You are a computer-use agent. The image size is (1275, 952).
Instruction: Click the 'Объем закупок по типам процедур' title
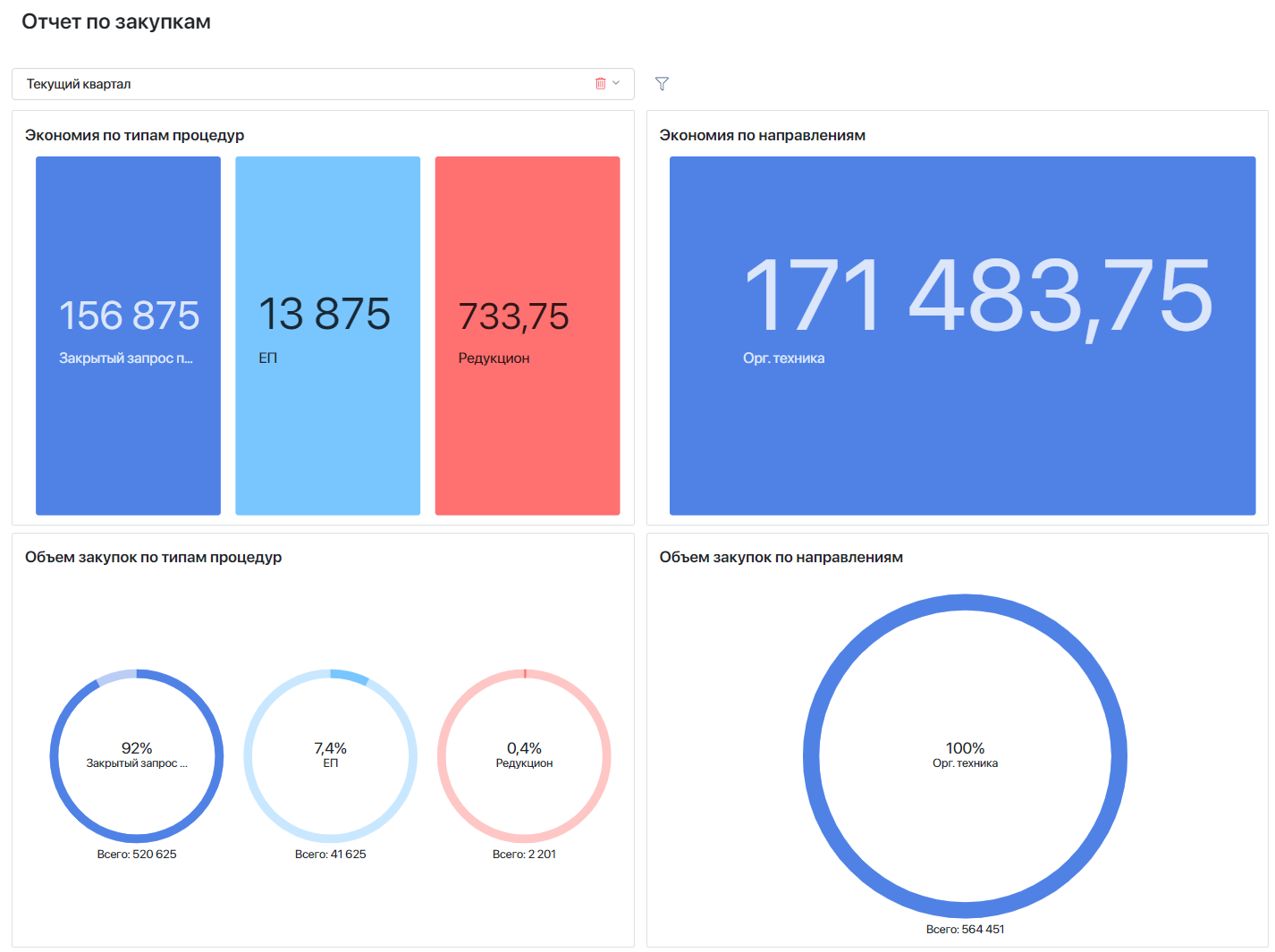coord(153,557)
